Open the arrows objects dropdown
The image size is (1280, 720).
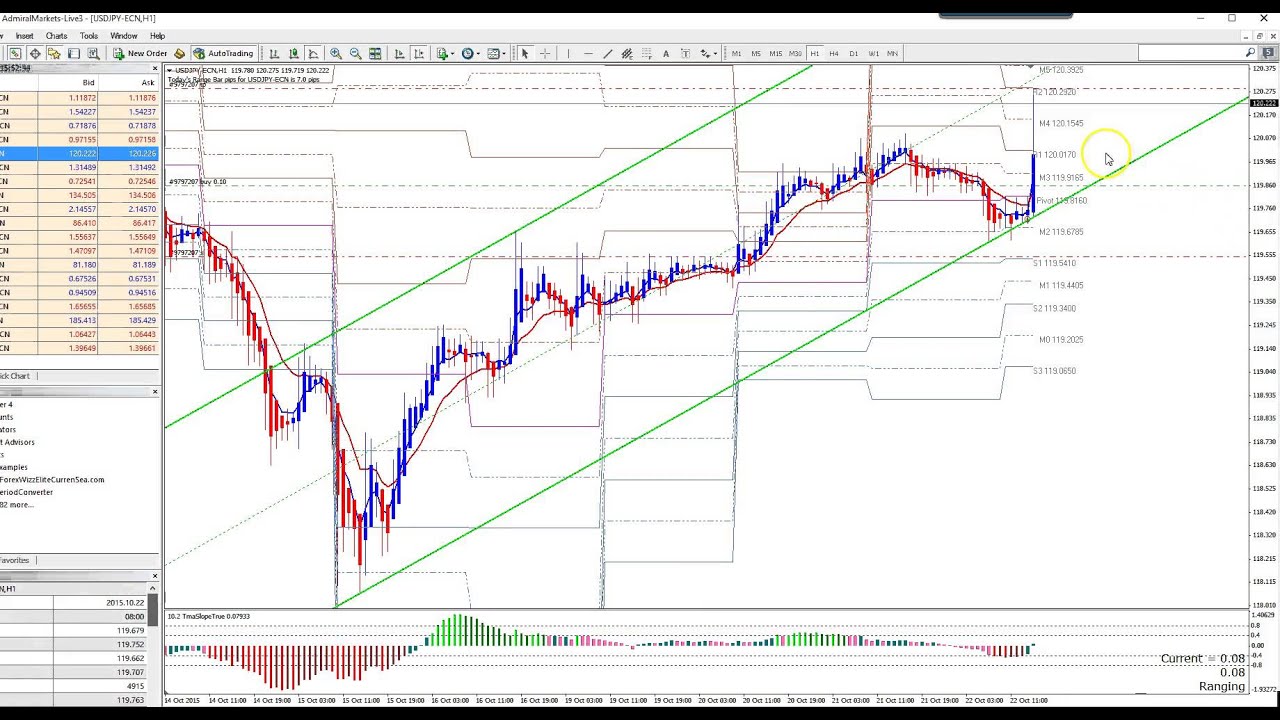point(709,53)
